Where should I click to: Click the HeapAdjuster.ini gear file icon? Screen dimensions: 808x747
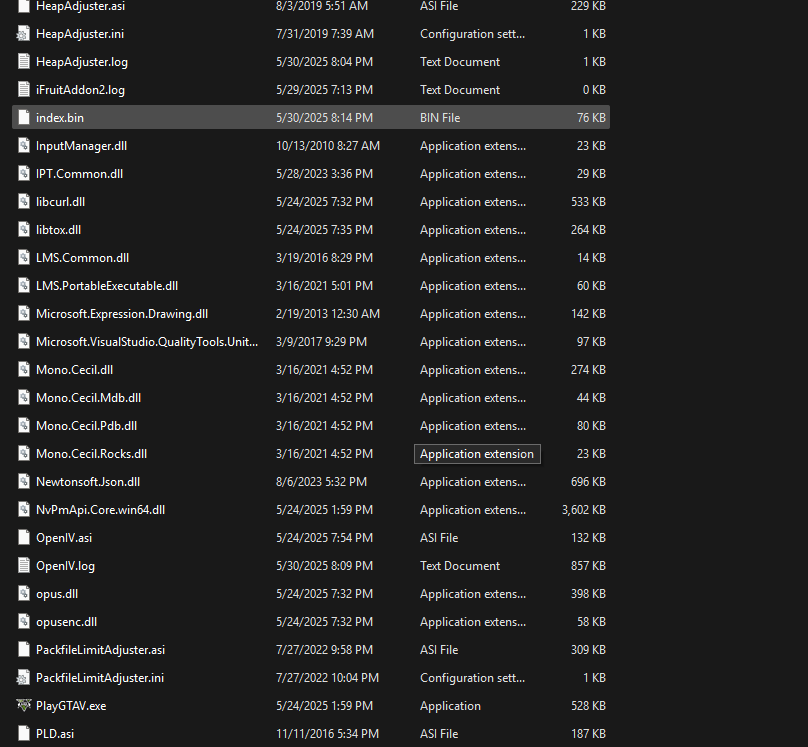click(x=24, y=33)
